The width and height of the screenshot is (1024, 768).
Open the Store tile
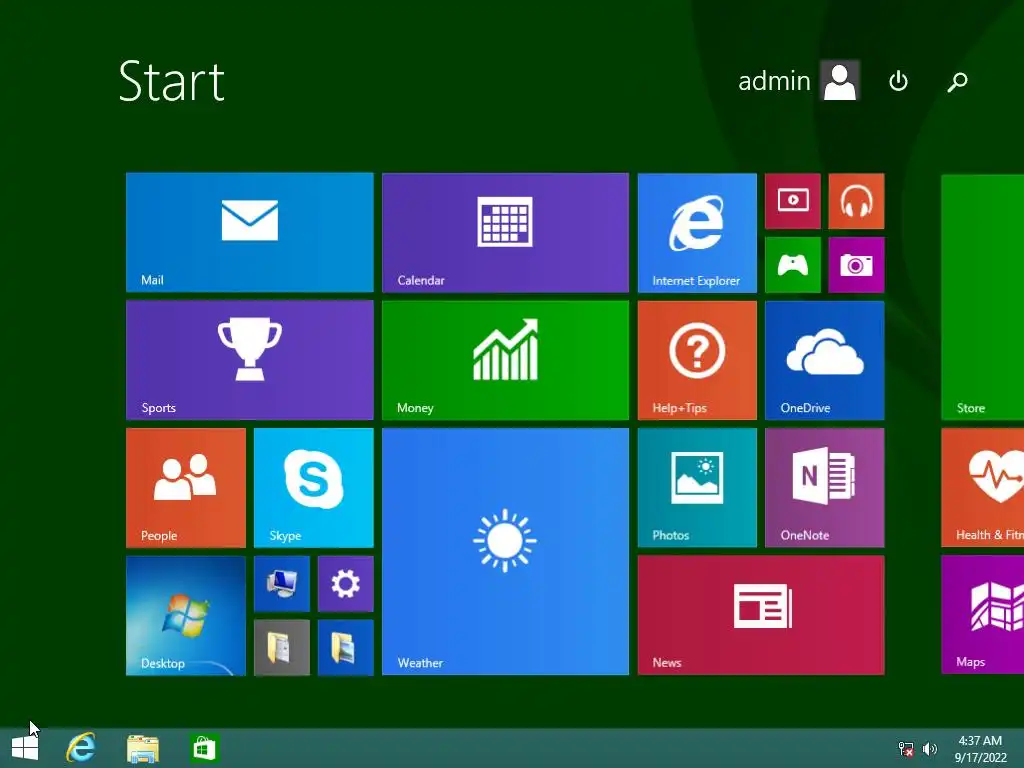click(982, 296)
